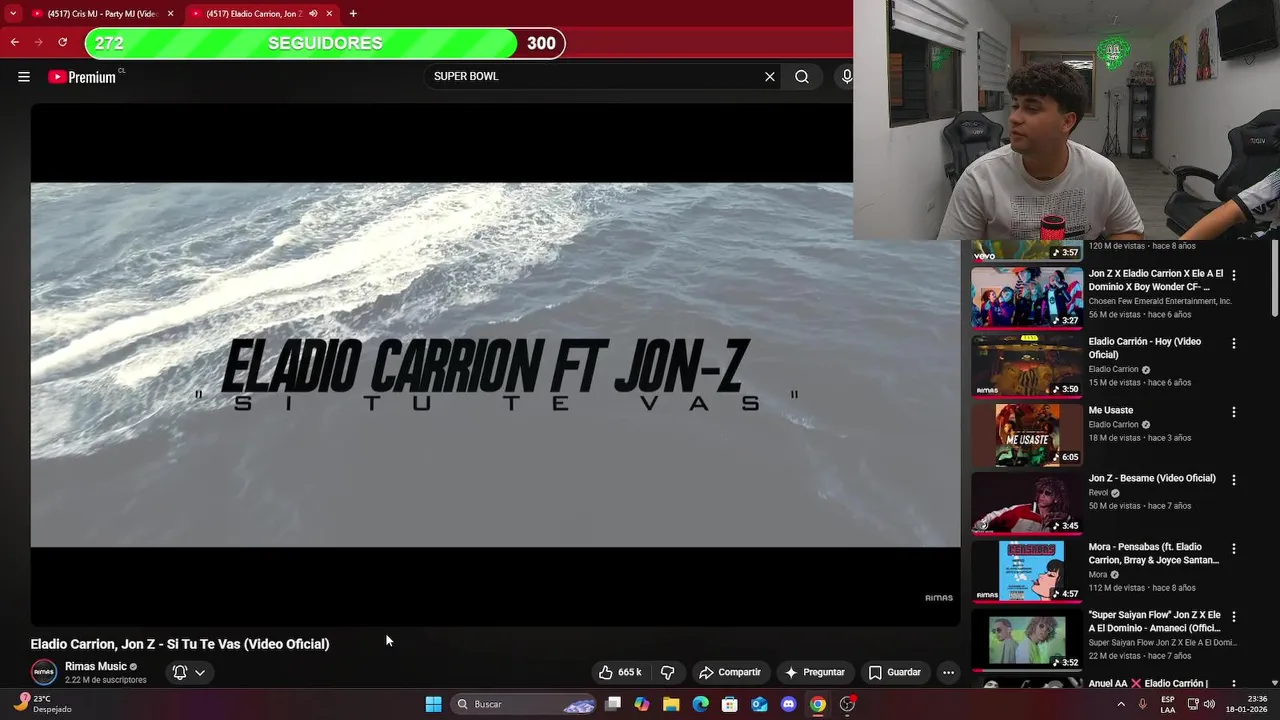Clear the SUPER BOWL search text
1280x720 pixels.
click(x=770, y=77)
